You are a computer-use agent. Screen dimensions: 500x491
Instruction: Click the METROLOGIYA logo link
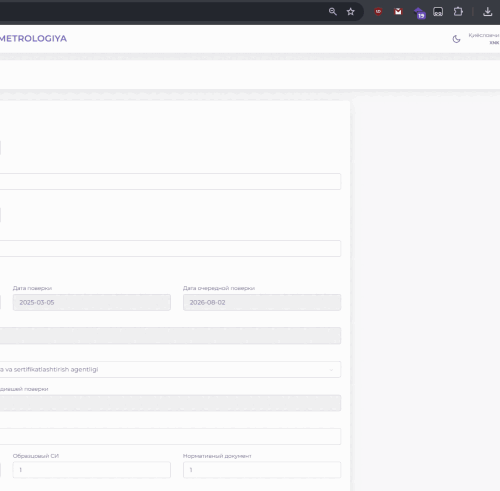(x=33, y=39)
